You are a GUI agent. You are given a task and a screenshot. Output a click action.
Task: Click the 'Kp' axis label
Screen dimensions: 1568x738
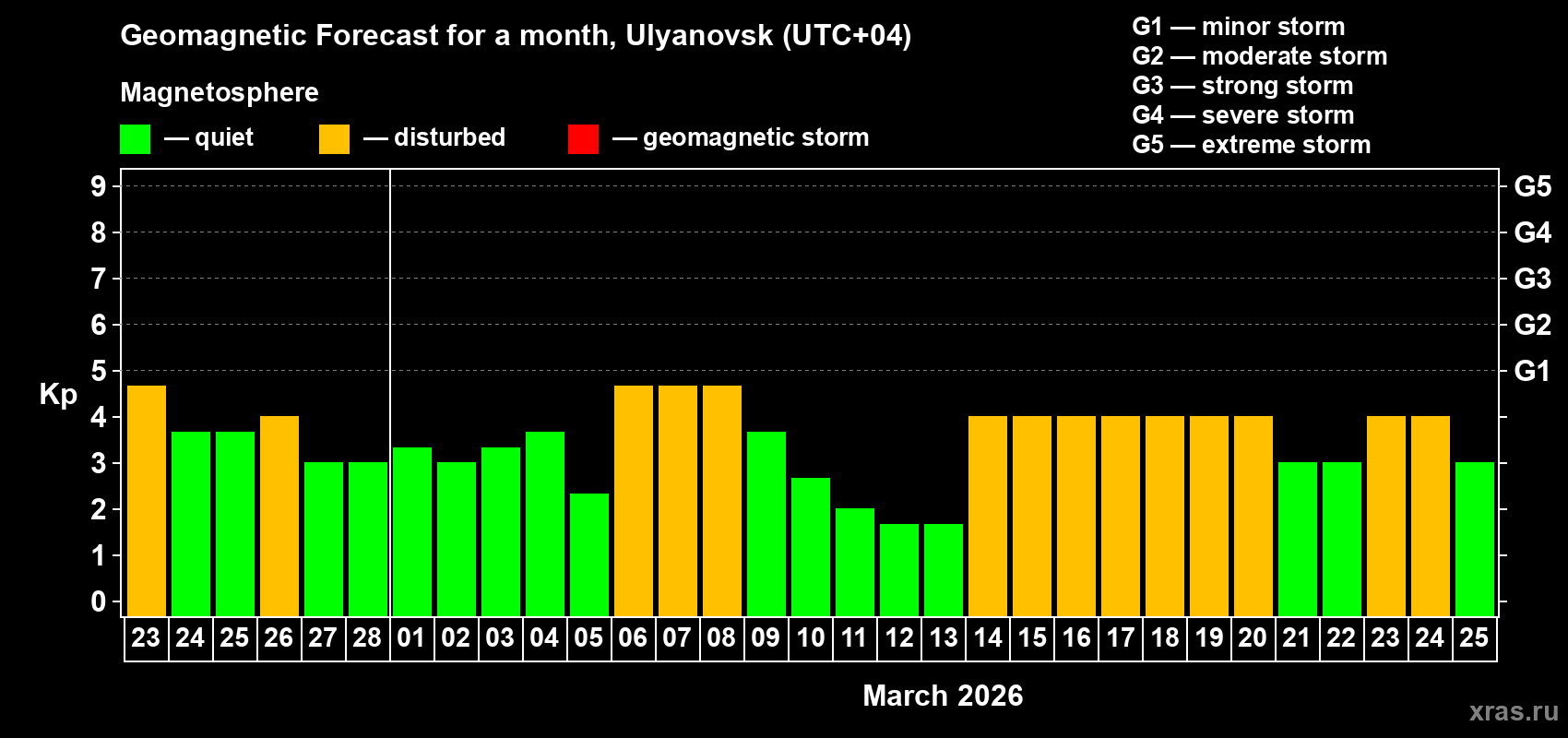[58, 395]
